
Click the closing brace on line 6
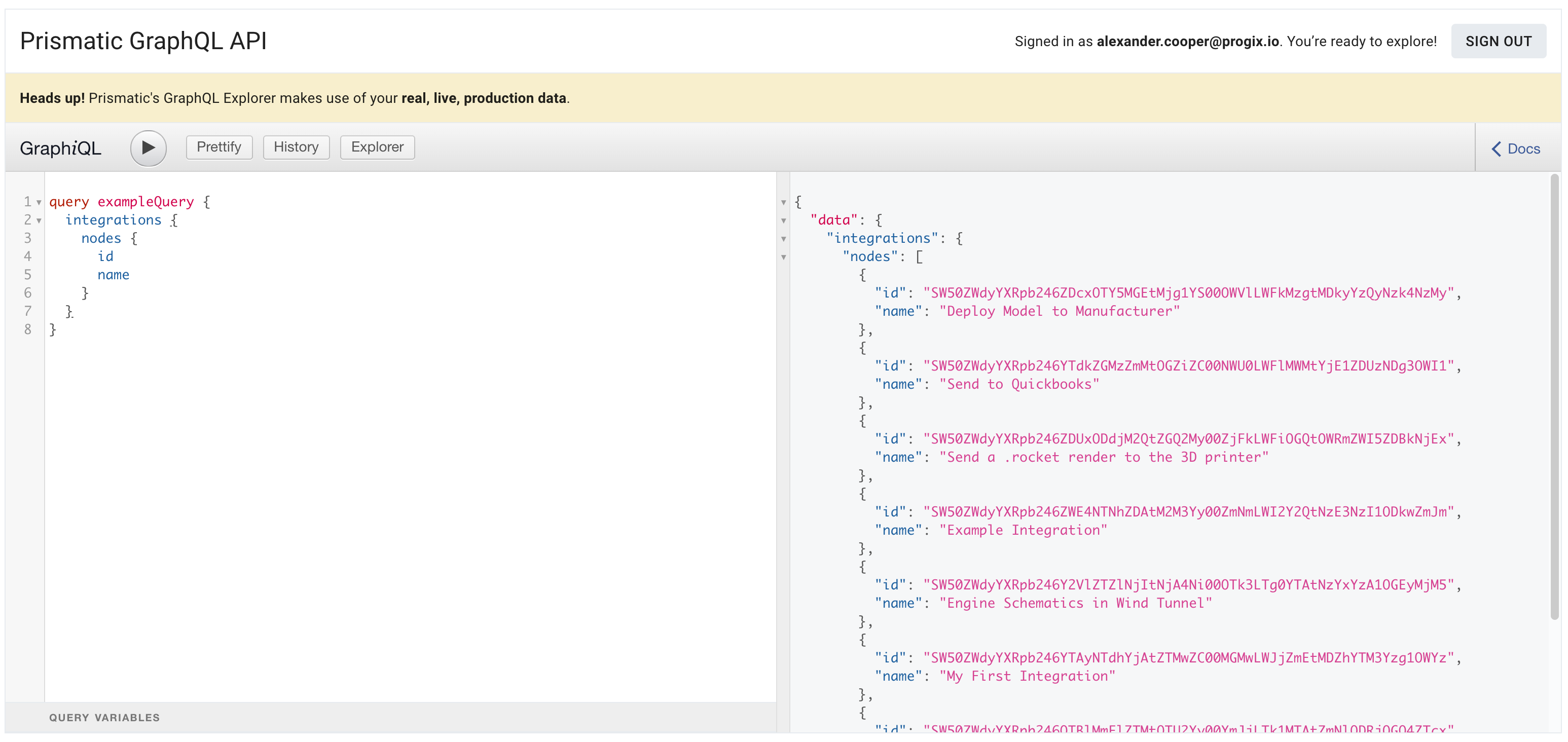click(x=85, y=293)
